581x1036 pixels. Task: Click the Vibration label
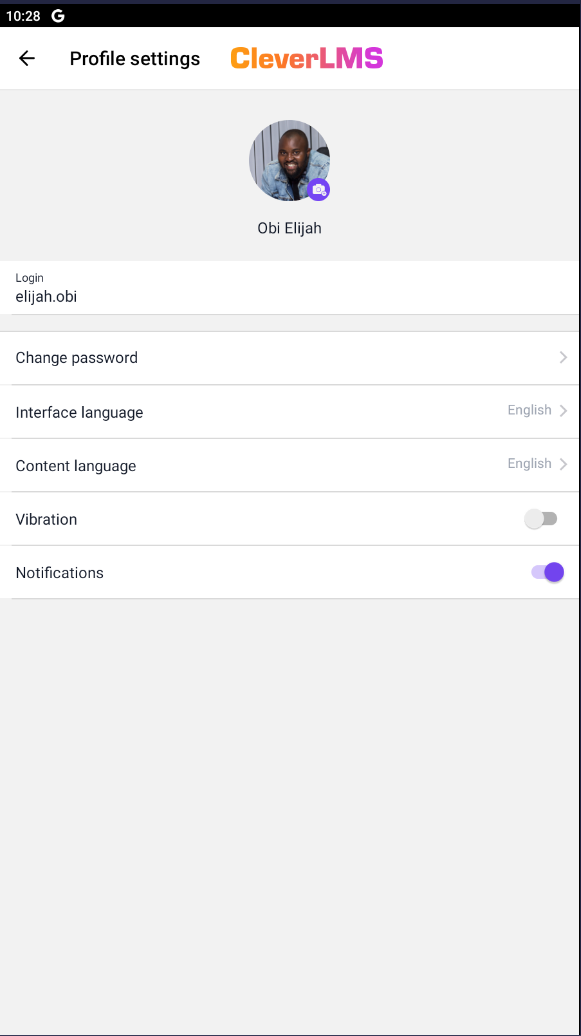click(46, 519)
